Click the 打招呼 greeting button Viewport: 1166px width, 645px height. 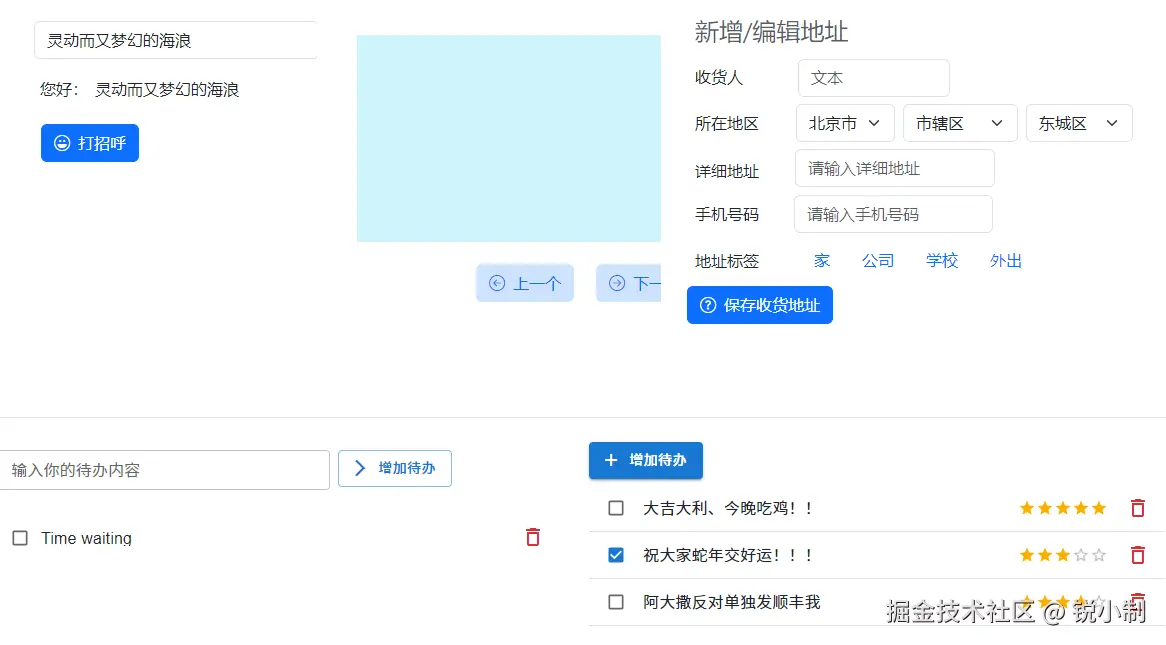(x=90, y=143)
